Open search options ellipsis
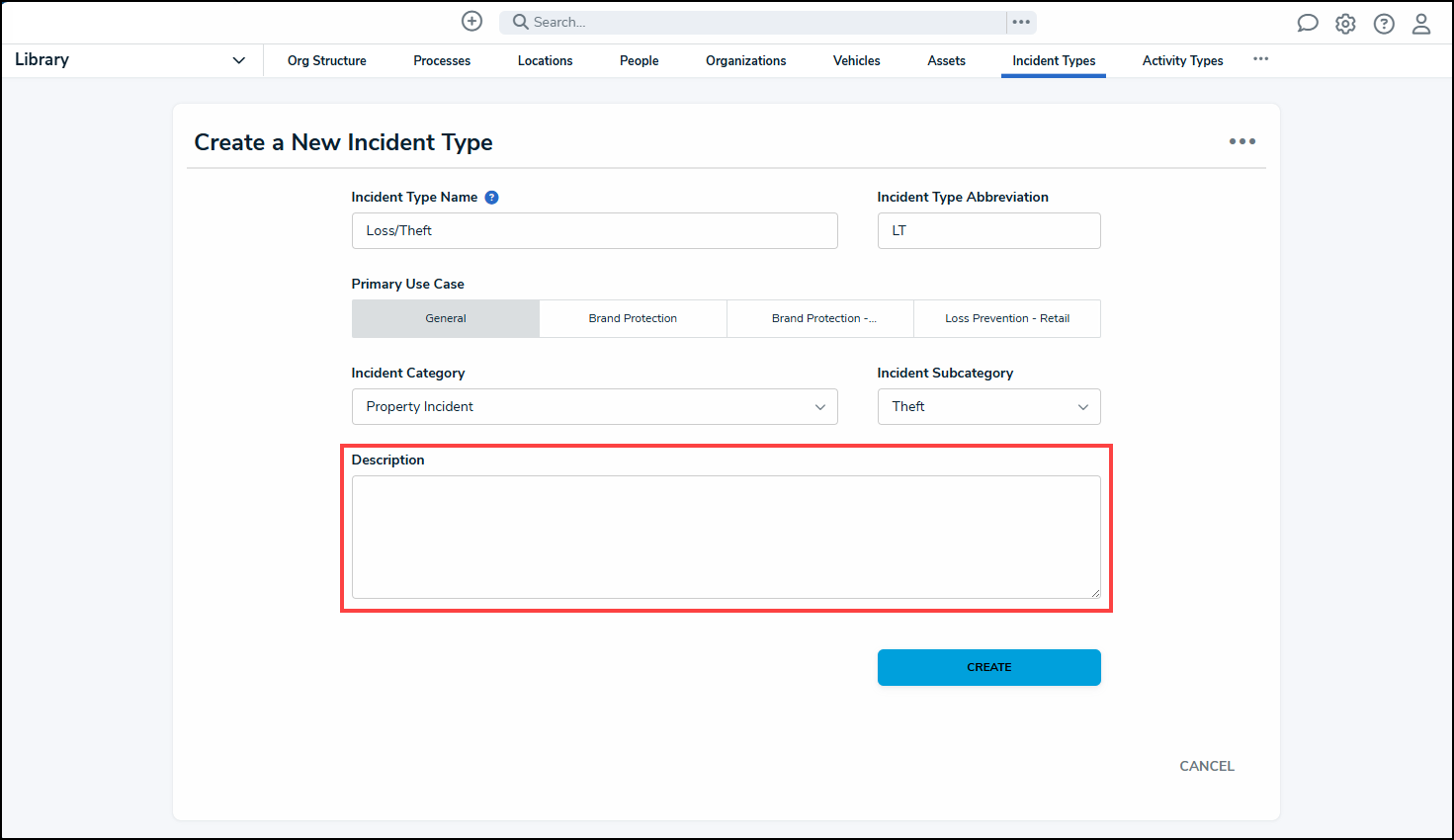This screenshot has height=840, width=1454. [1021, 22]
